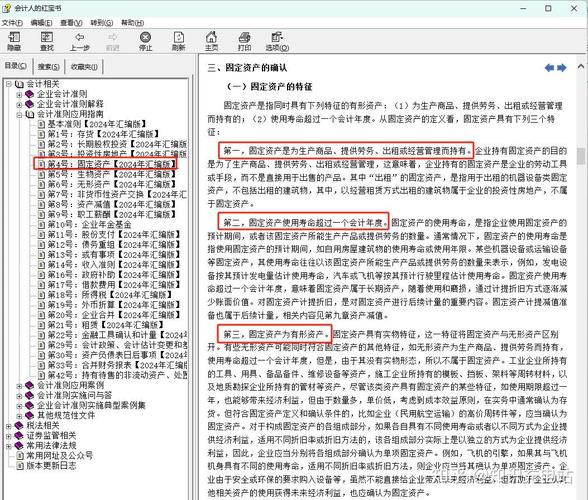Image resolution: width=588 pixels, height=500 pixels.
Task: Click the 查找 (Find) toolbar icon
Action: point(47,41)
